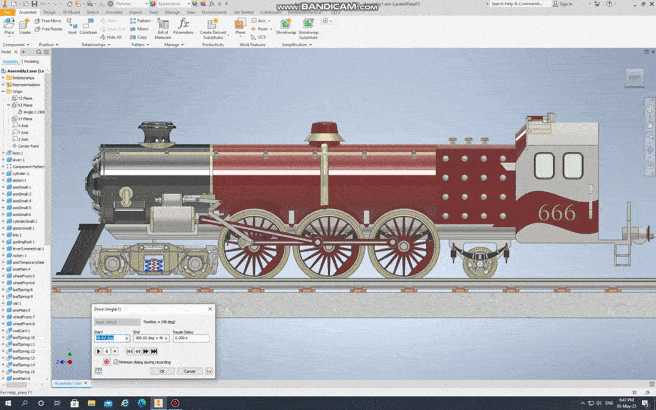Click the Create component icon

(x=25, y=26)
